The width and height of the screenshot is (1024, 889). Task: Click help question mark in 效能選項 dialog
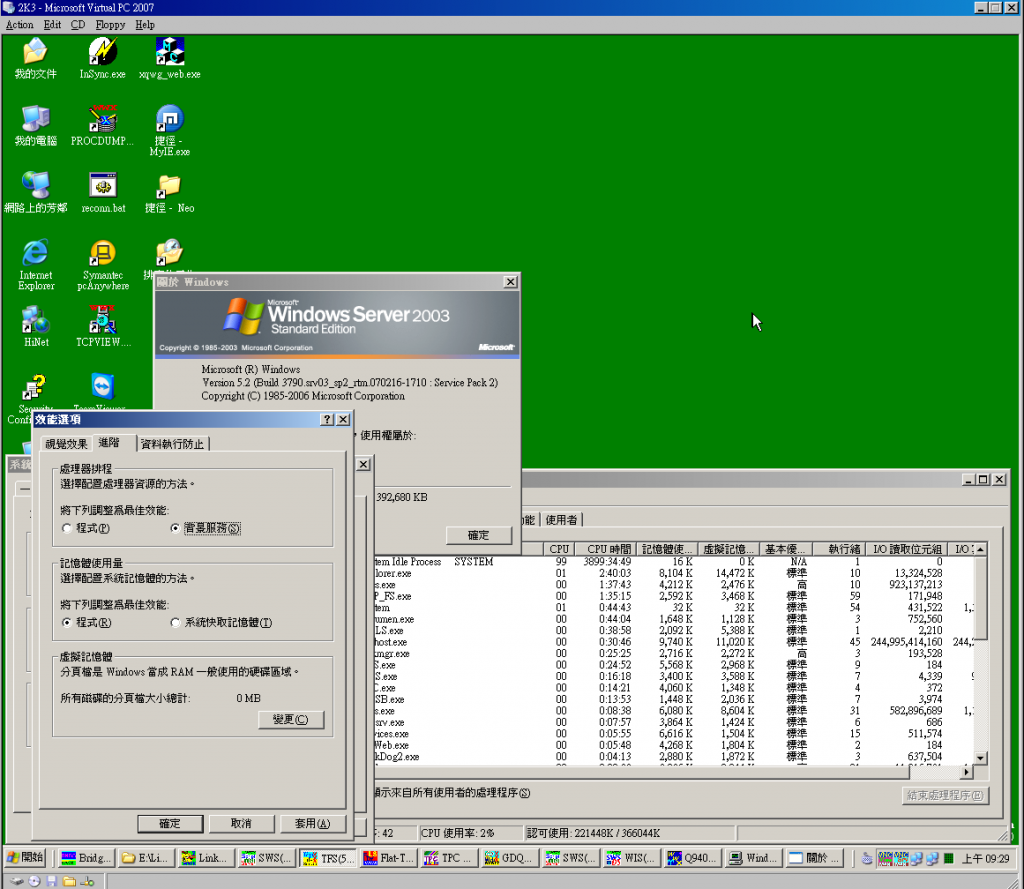327,419
